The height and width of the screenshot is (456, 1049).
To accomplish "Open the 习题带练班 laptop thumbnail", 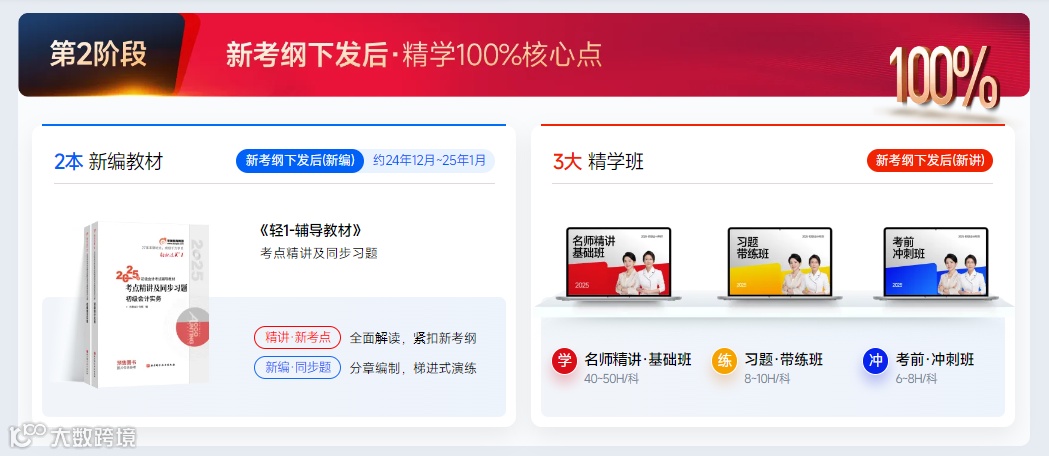I will [780, 263].
